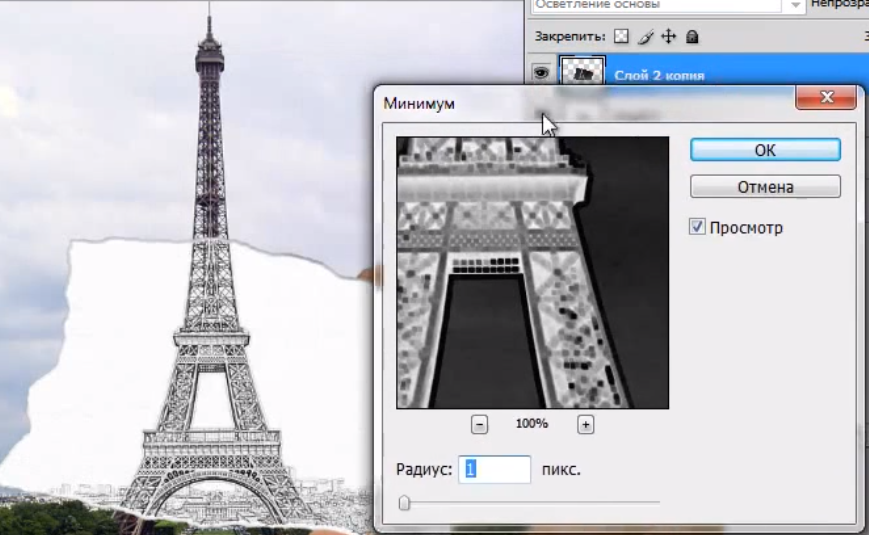Confirm the Минимум filter with OK
Viewport: 869px width, 535px height.
[x=765, y=150]
